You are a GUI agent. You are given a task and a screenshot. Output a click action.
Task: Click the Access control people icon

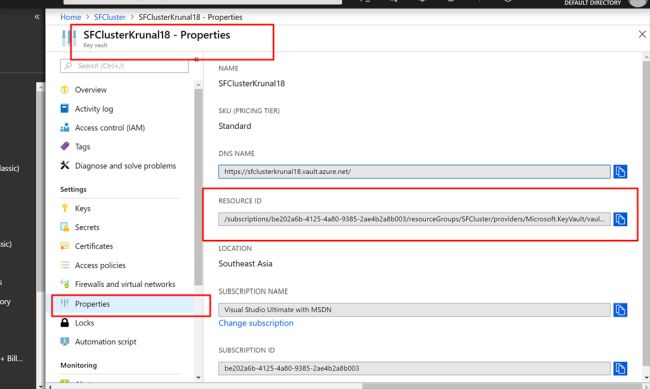coord(65,128)
